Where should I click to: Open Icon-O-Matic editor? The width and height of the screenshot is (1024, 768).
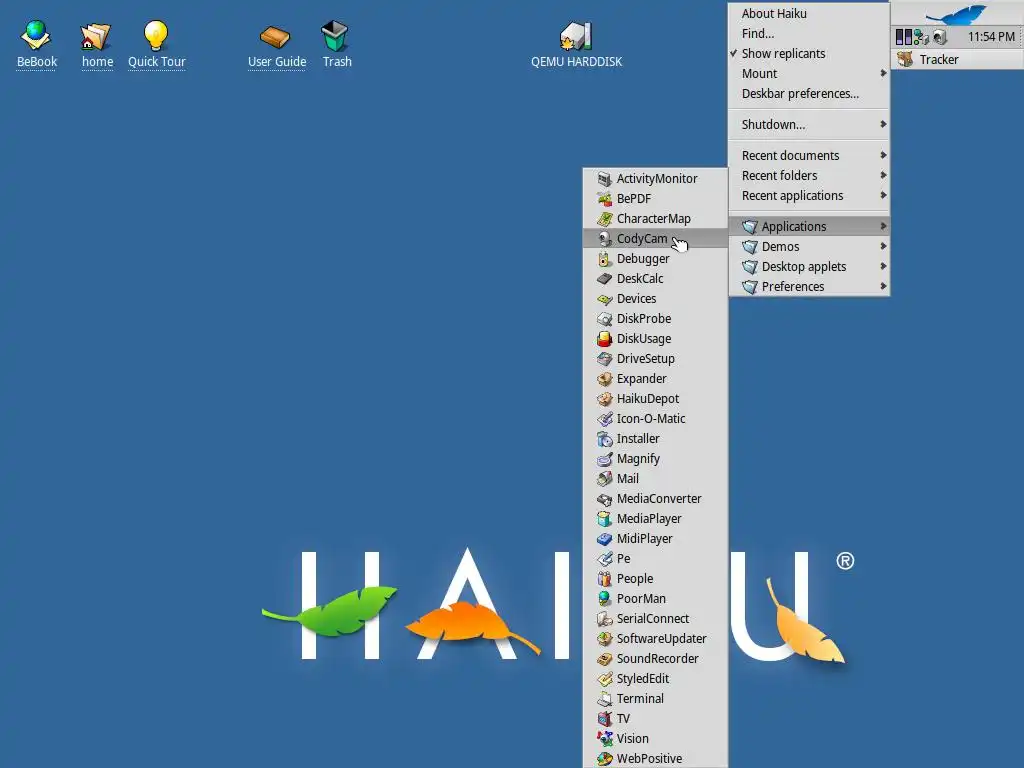(655, 419)
